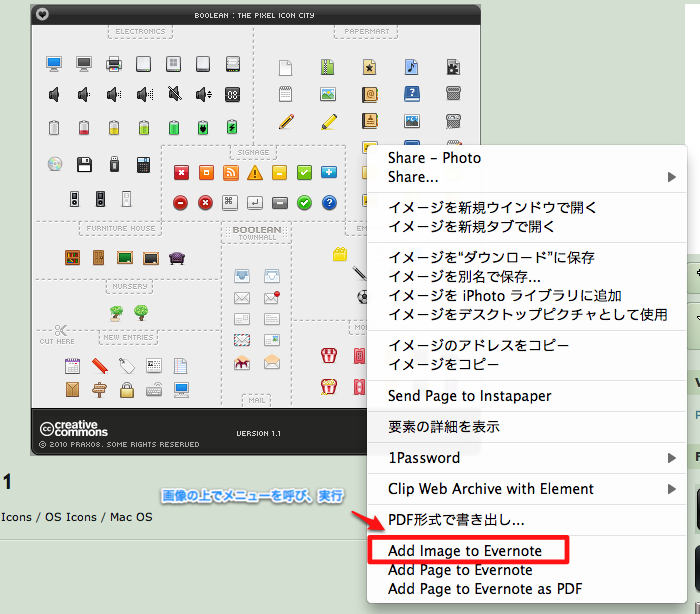This screenshot has width=700, height=614.
Task: Click the CD disc icon
Action: (55, 164)
